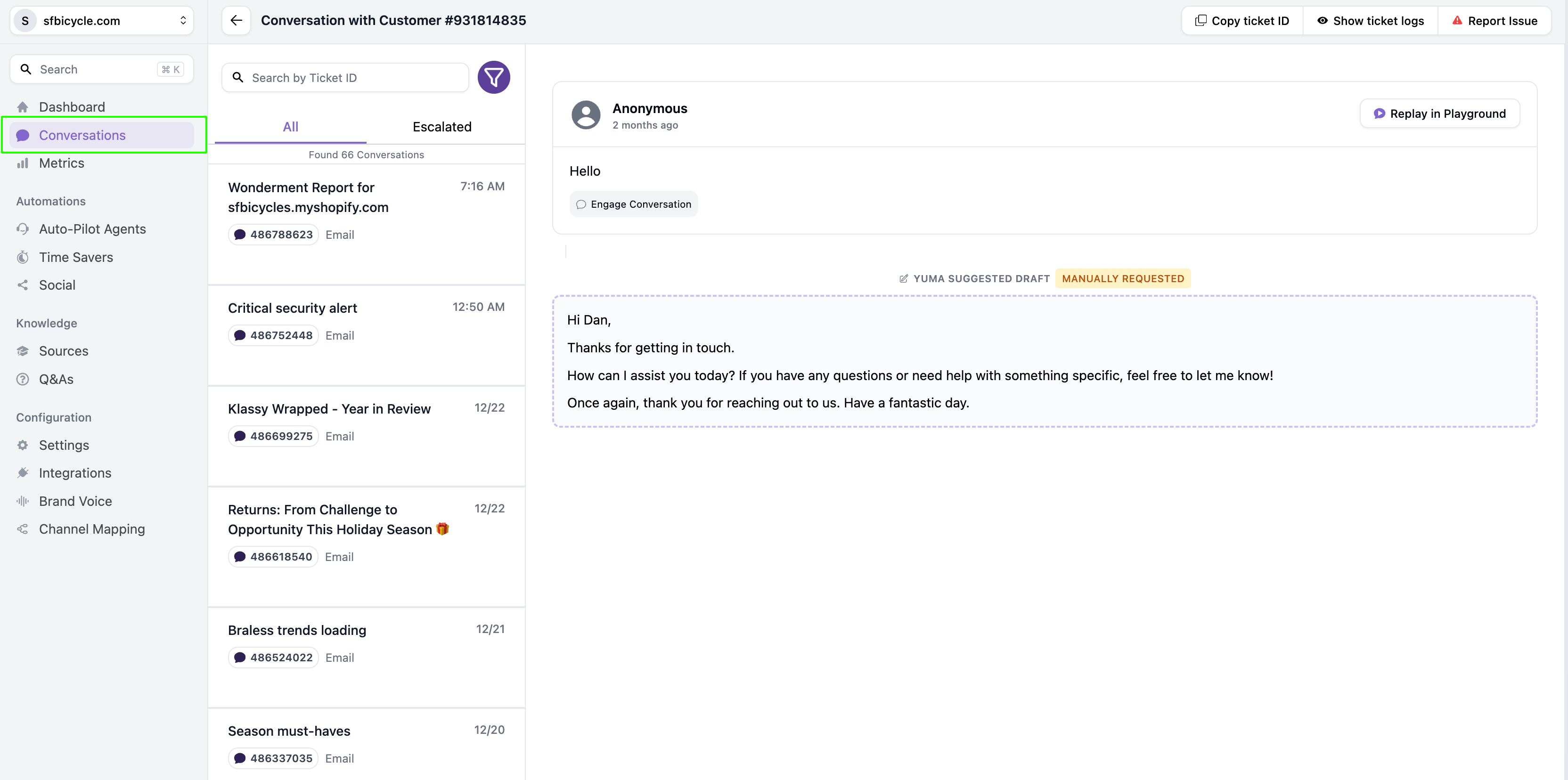
Task: Switch to the Escalated tab
Action: pos(442,127)
